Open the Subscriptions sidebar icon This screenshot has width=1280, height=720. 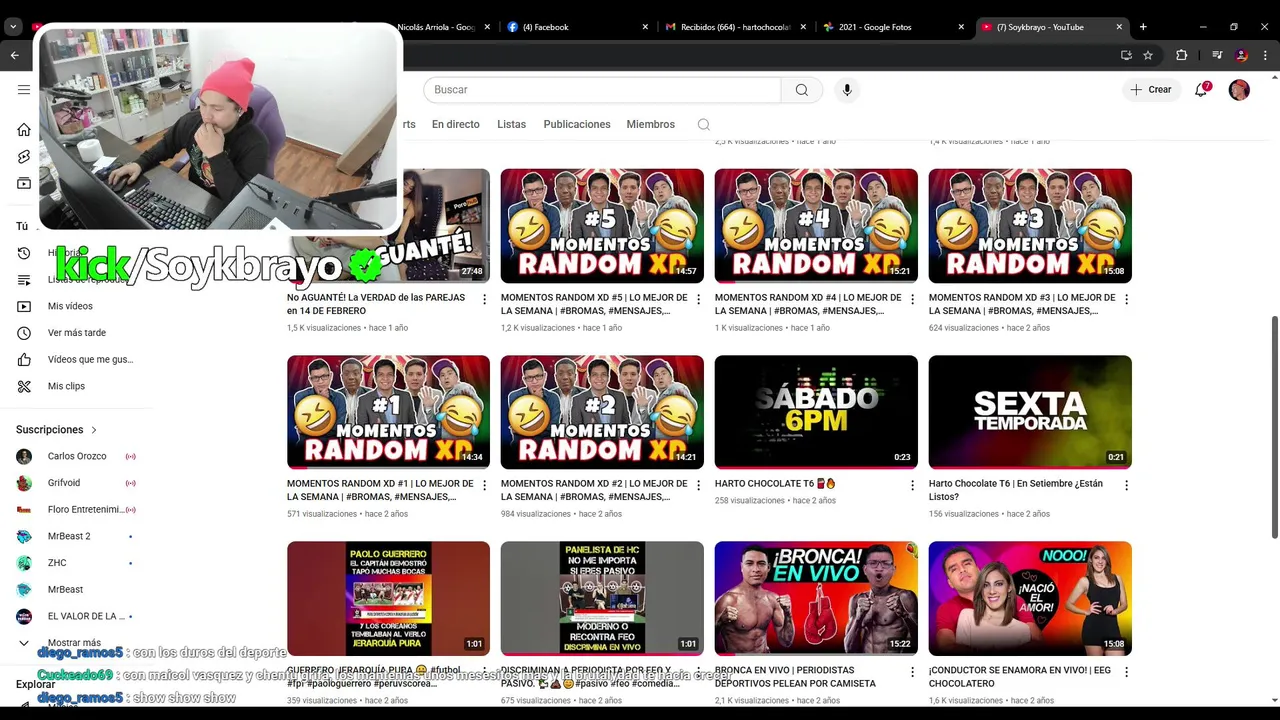pyautogui.click(x=24, y=183)
